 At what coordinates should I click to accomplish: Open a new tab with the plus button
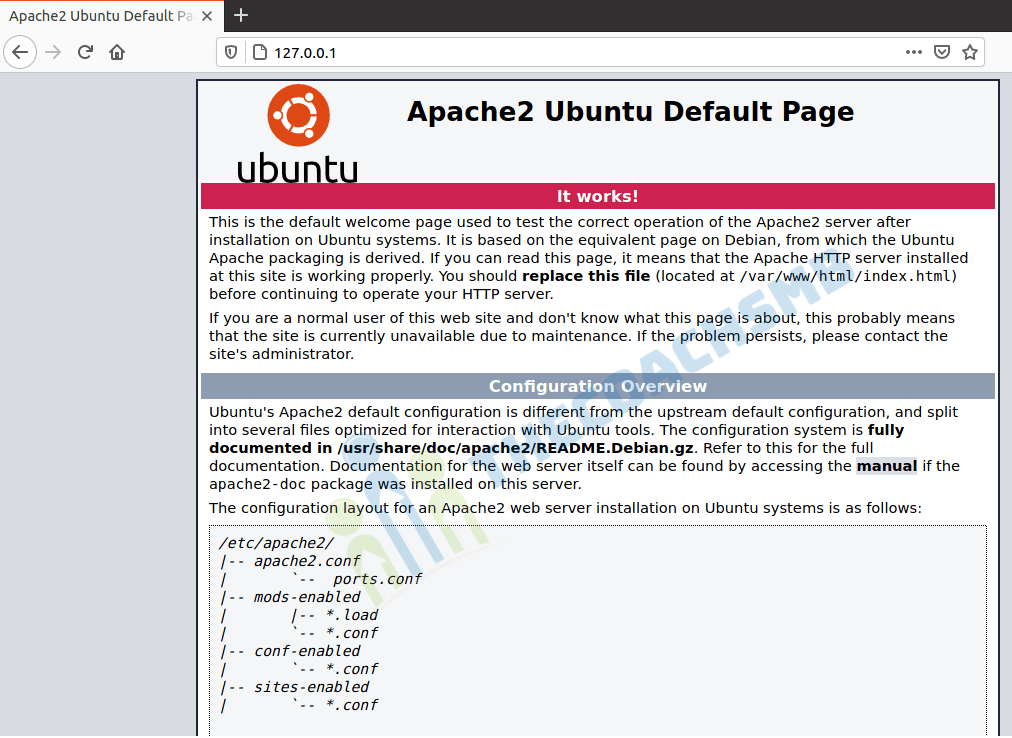(241, 15)
